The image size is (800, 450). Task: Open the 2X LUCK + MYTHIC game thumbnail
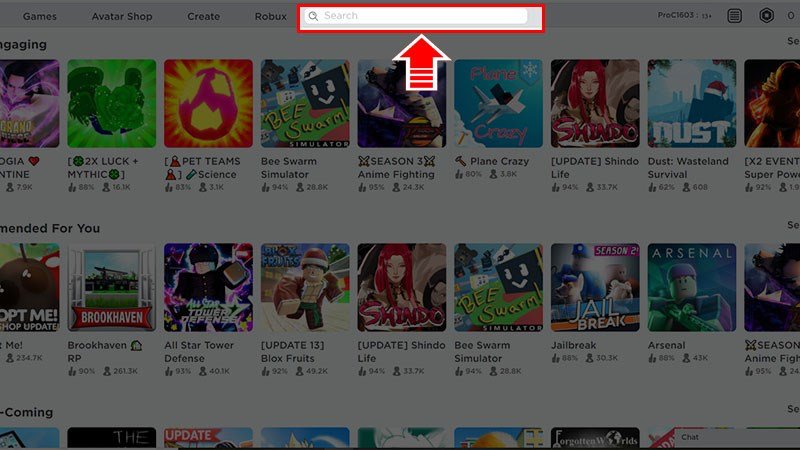click(x=112, y=104)
